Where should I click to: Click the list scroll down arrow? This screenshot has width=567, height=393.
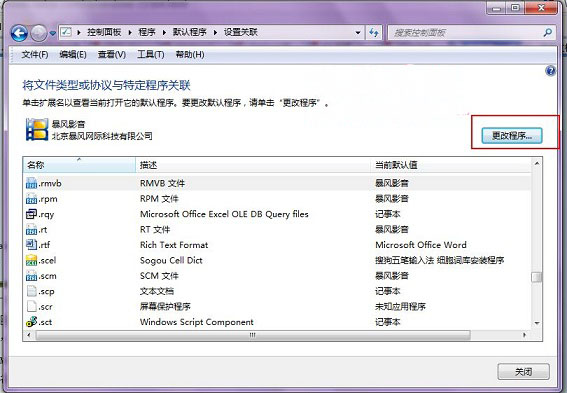click(x=537, y=323)
